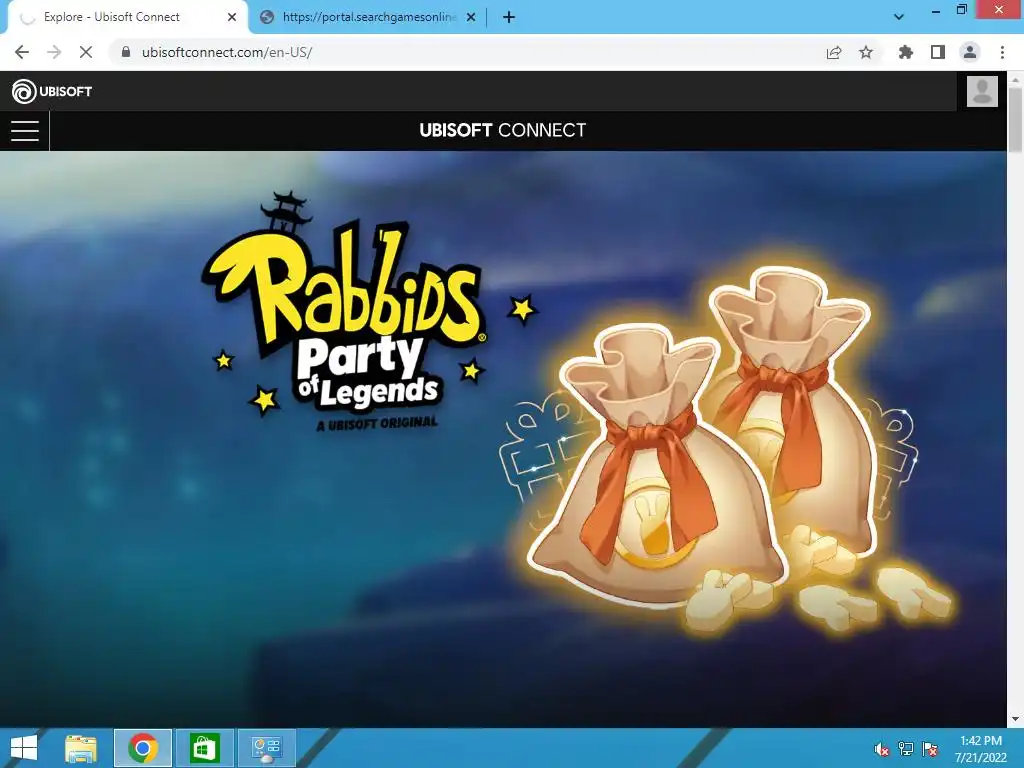
Task: Open the Windows Store taskbar icon
Action: [x=204, y=748]
